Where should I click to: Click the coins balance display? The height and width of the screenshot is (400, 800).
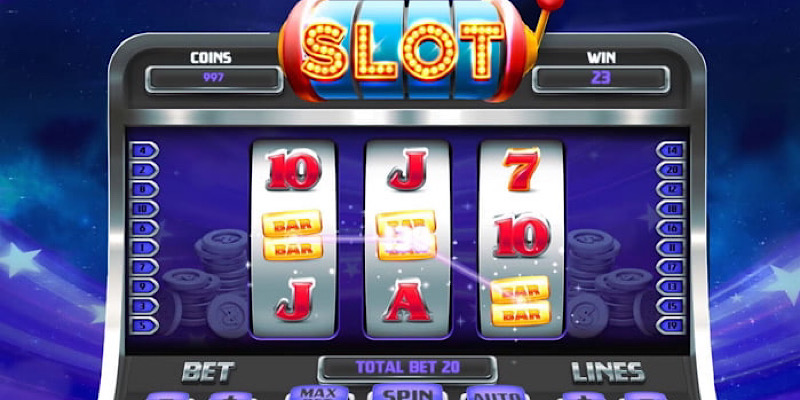pos(214,79)
